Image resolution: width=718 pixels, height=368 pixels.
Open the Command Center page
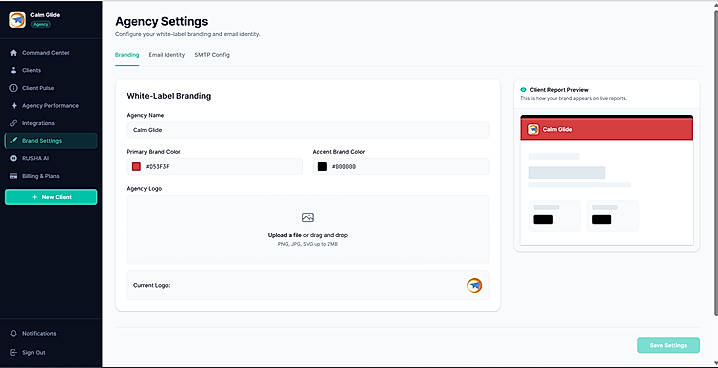point(51,53)
